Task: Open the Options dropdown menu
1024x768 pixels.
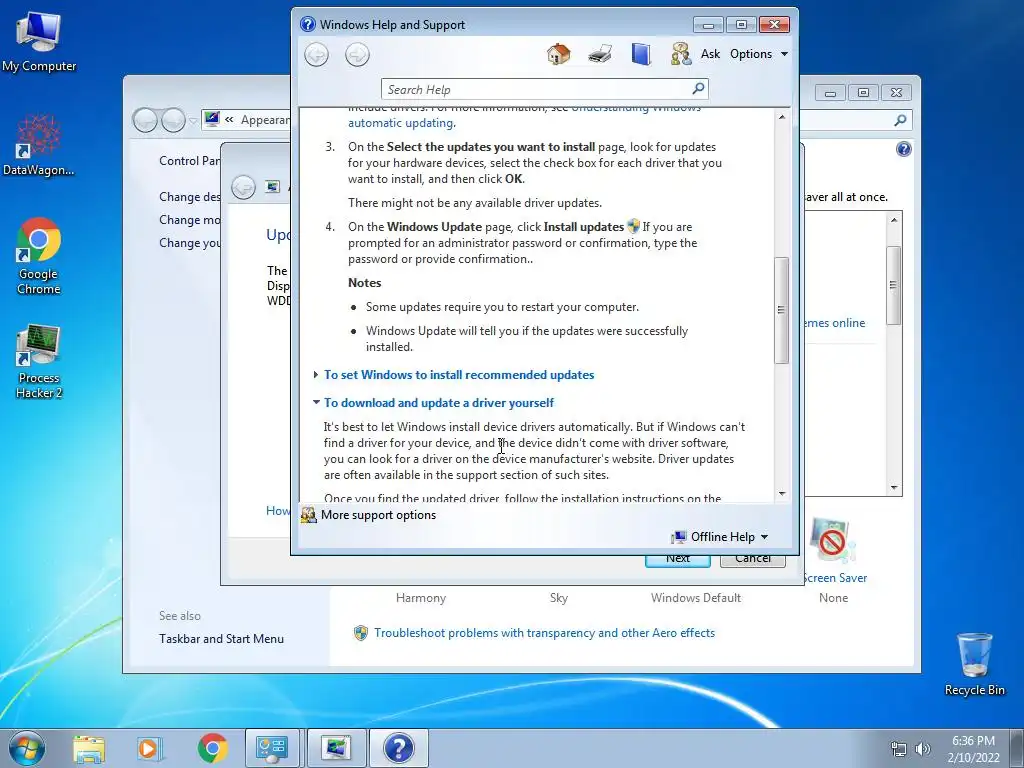Action: (758, 54)
